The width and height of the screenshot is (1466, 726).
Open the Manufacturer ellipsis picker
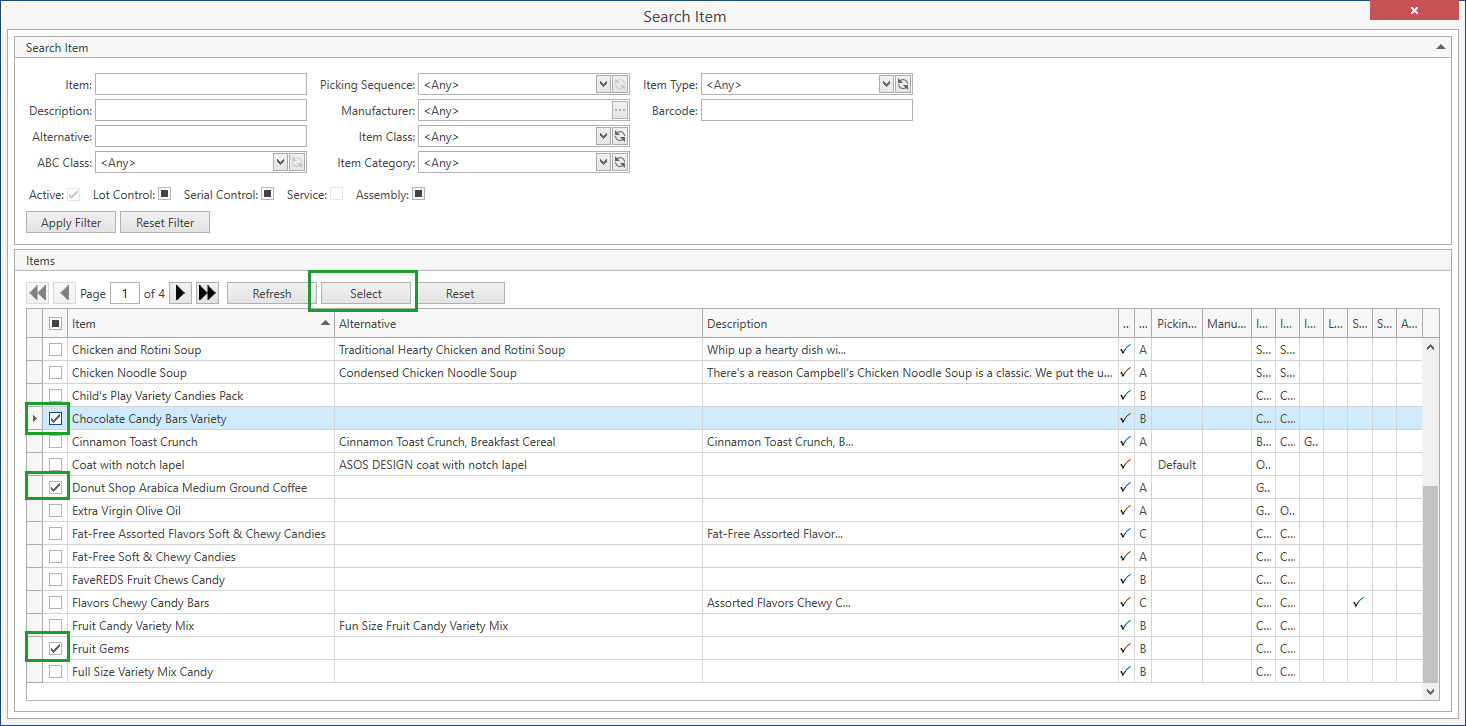[x=619, y=110]
